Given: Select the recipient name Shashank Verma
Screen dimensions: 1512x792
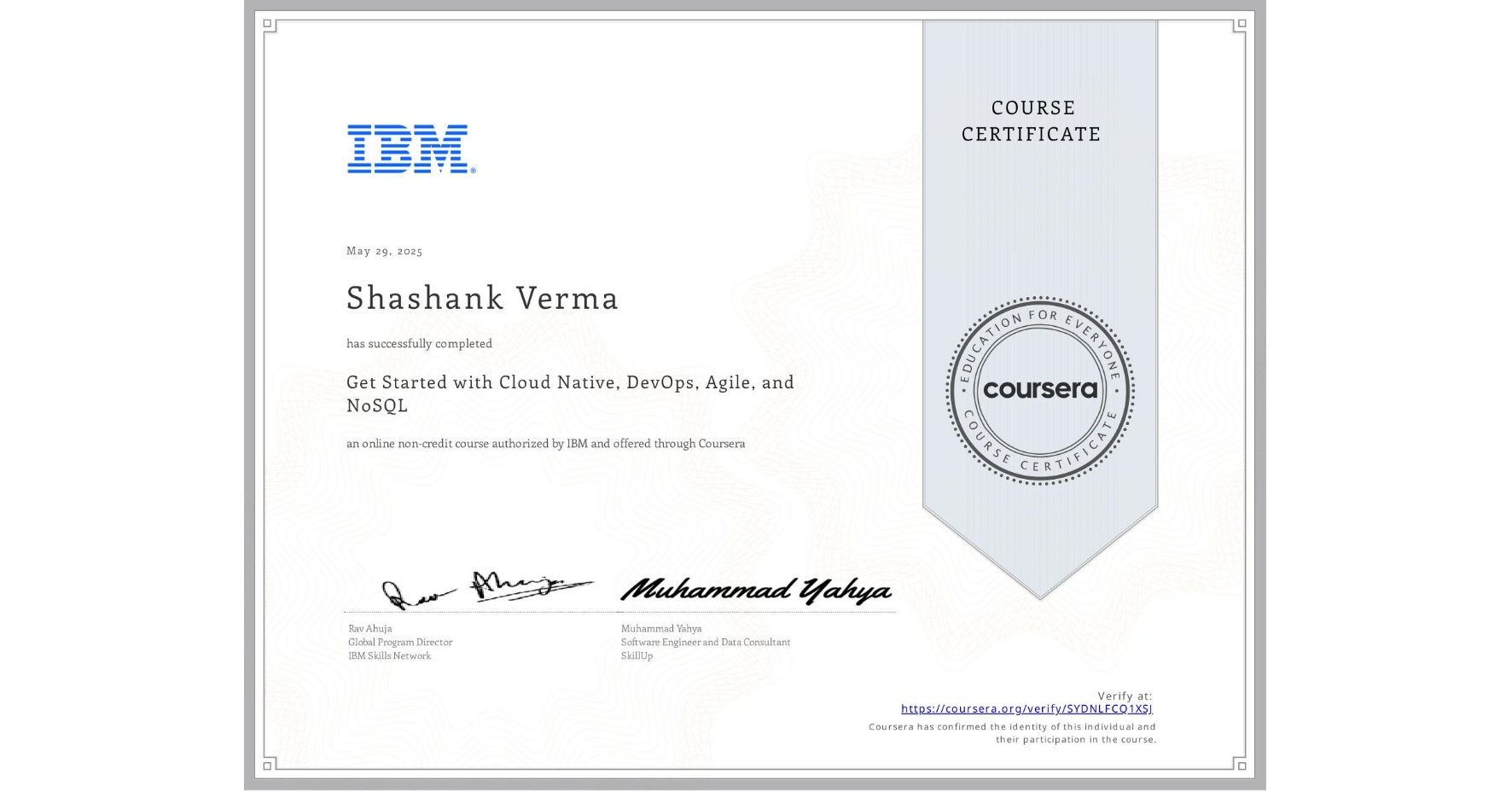Looking at the screenshot, I should point(482,299).
